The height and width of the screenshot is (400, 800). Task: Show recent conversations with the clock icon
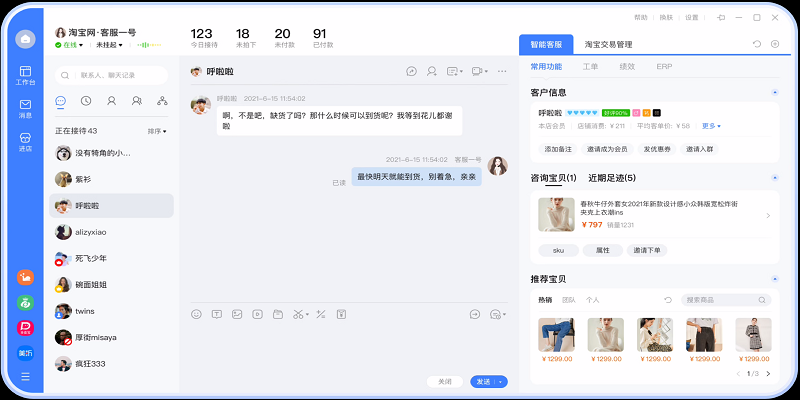coord(86,101)
